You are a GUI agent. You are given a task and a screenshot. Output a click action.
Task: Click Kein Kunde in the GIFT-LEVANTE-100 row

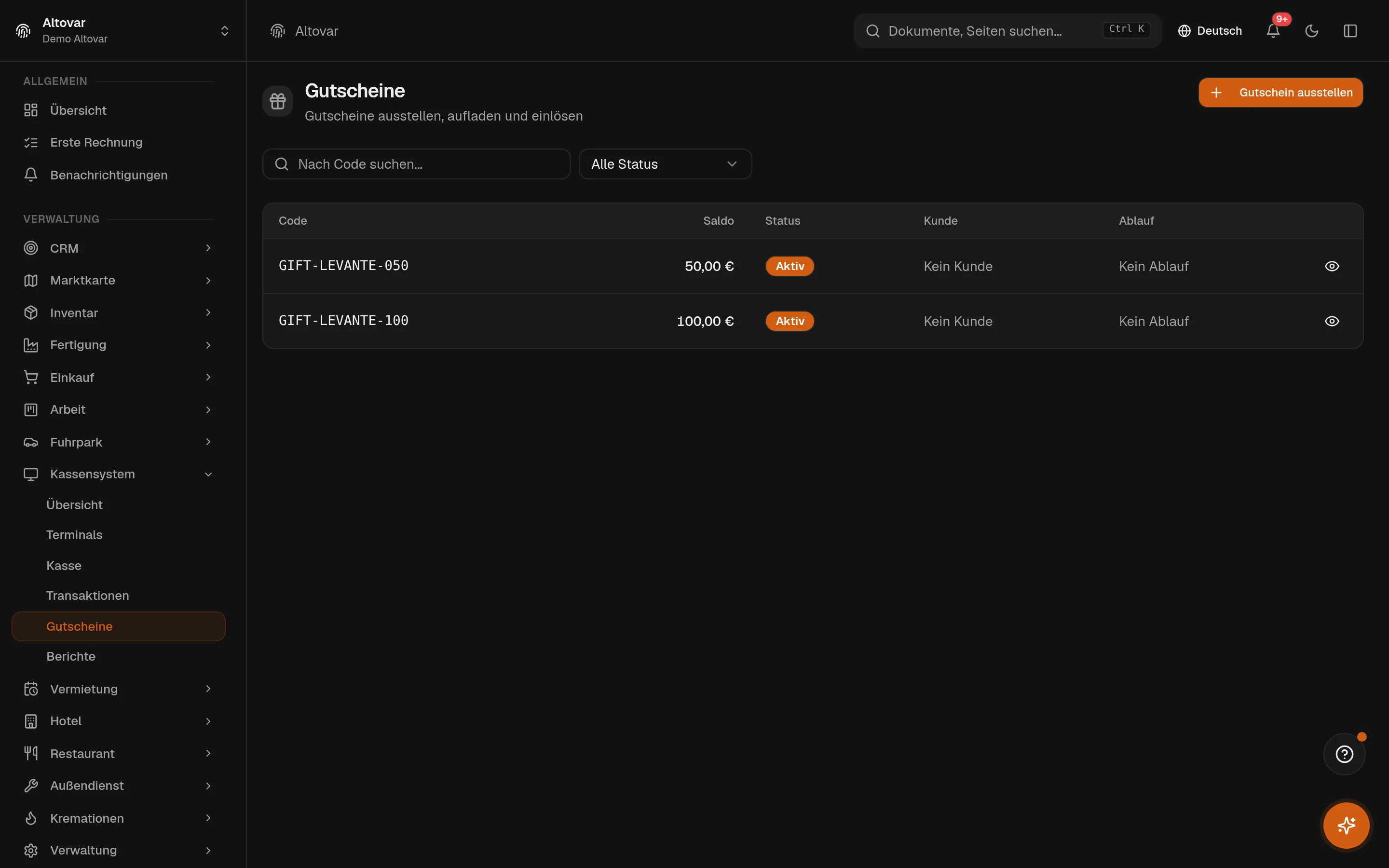(x=958, y=322)
